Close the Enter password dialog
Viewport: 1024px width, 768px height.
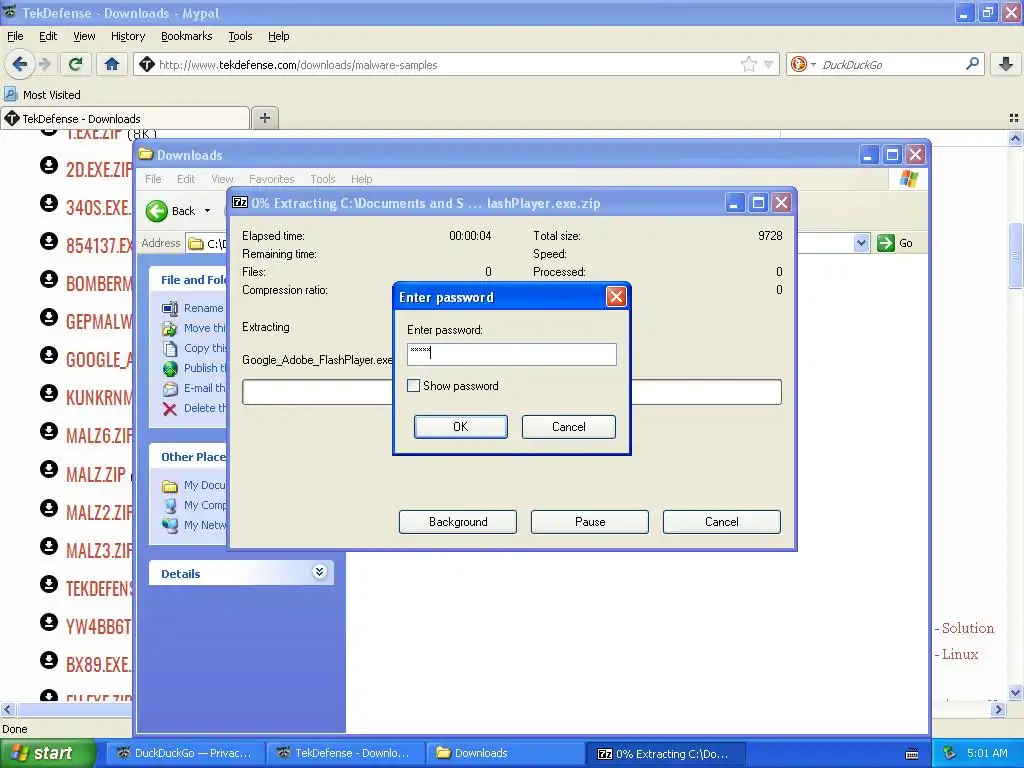(616, 297)
